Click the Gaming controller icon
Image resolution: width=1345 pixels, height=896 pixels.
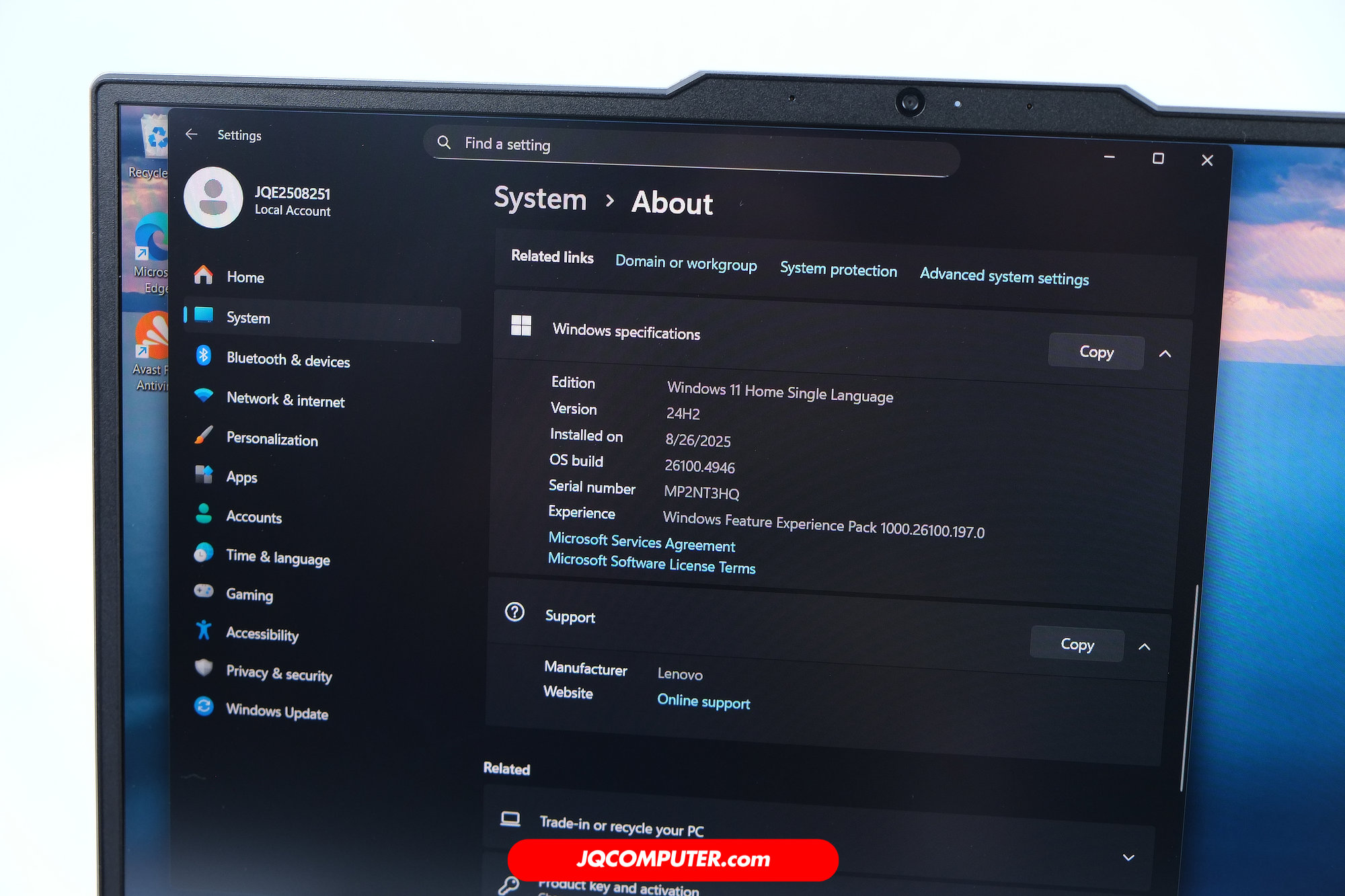[203, 591]
